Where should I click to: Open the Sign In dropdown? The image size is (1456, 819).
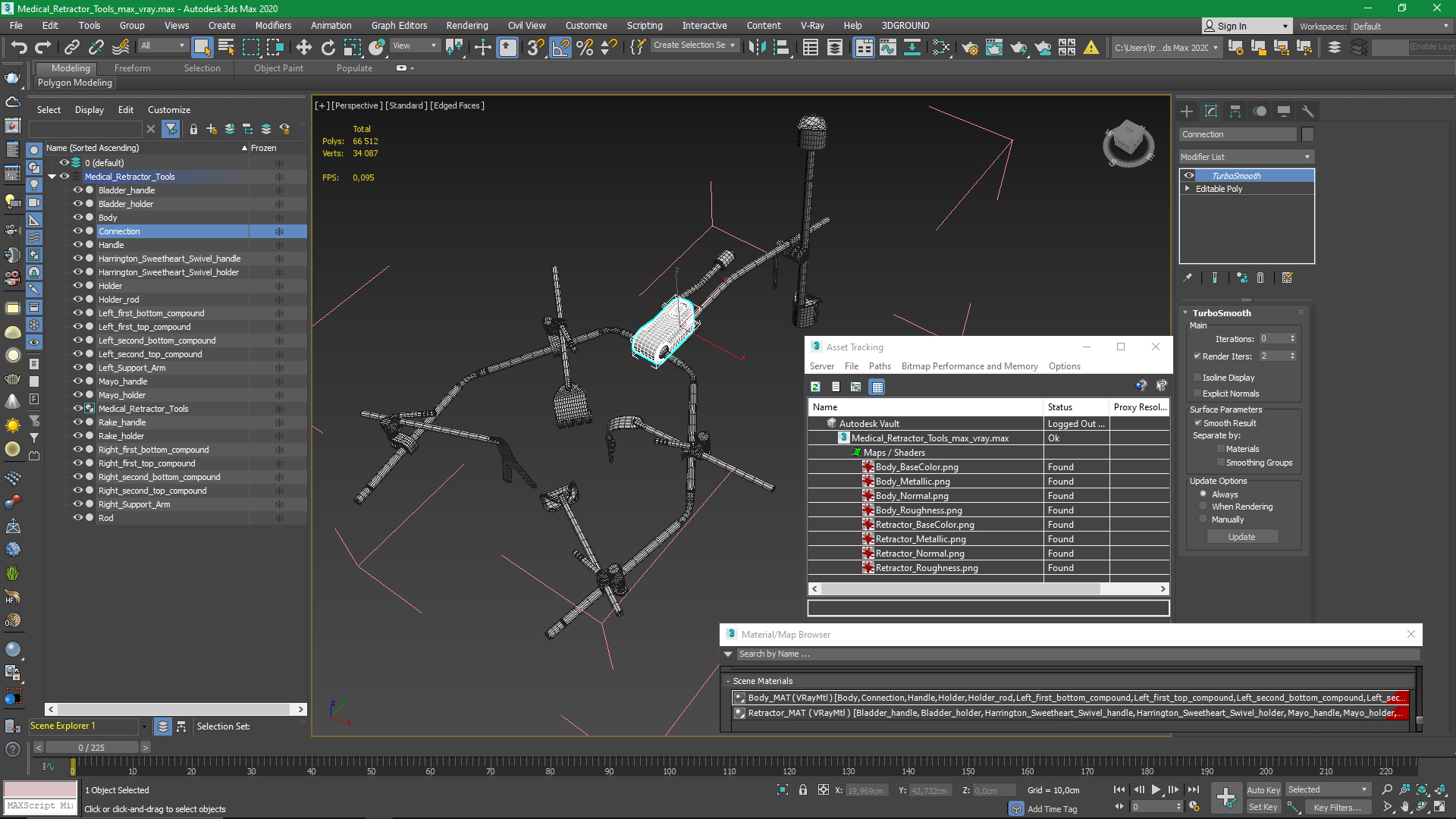(1247, 27)
